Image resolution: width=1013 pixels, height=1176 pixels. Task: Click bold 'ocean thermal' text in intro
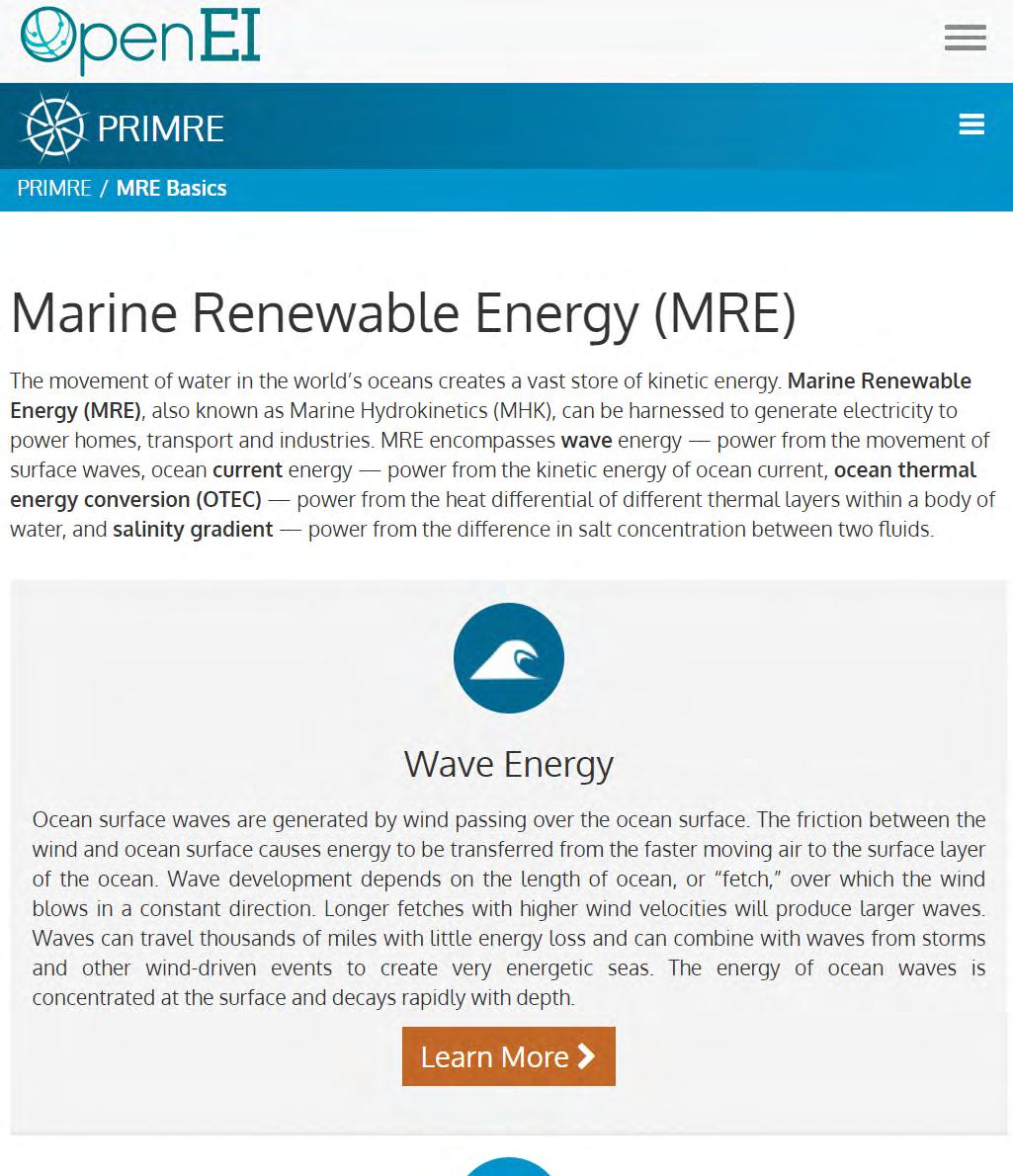click(x=904, y=469)
